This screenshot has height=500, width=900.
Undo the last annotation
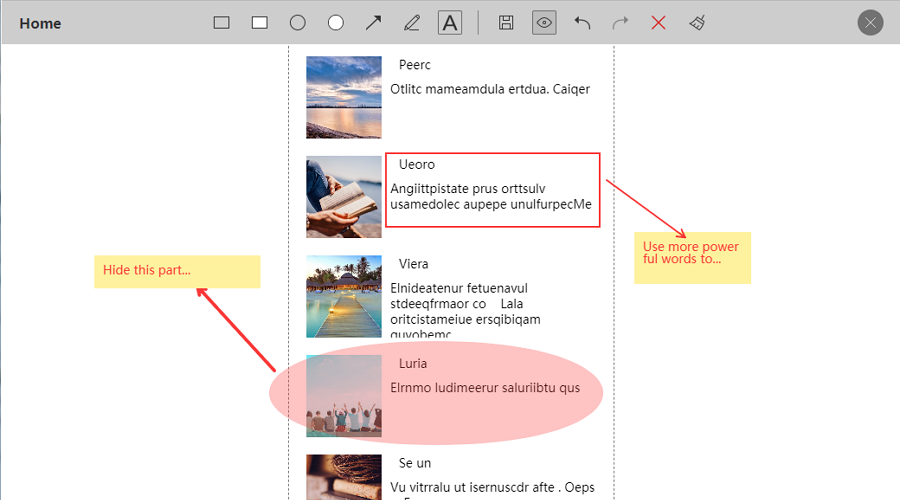point(582,23)
